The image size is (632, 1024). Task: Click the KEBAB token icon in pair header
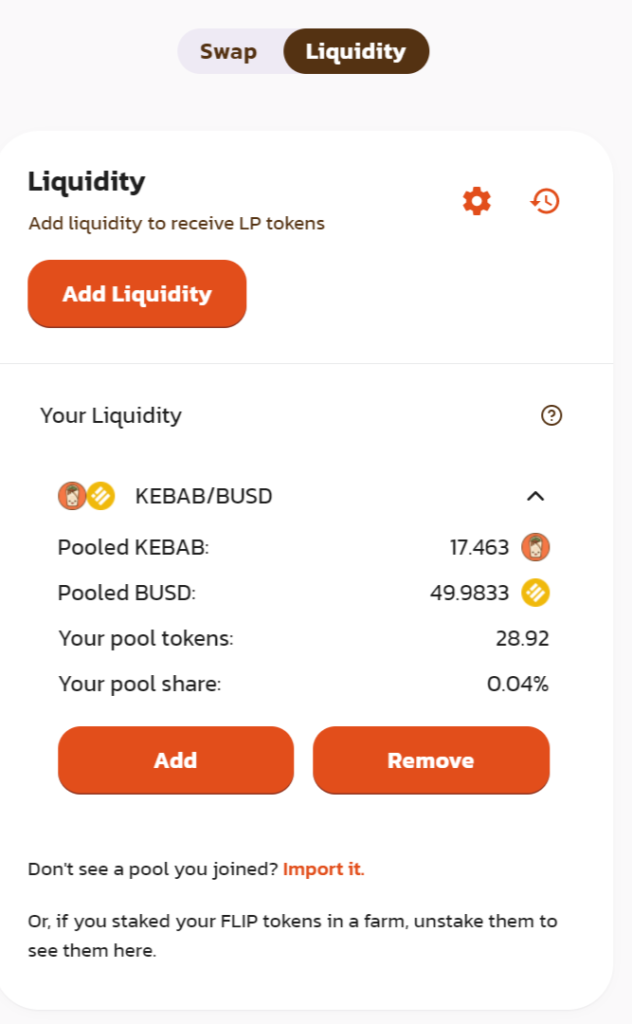71,495
